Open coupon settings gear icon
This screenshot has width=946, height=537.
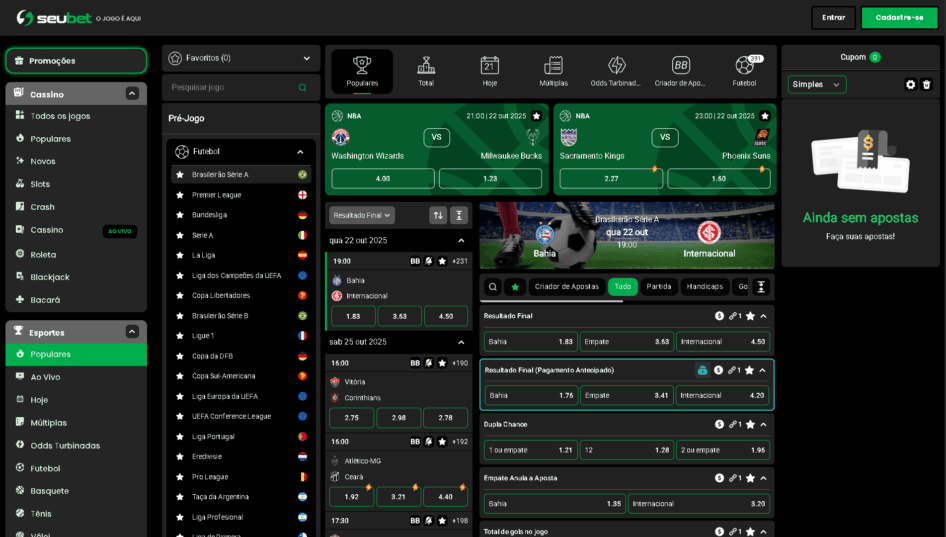[x=910, y=84]
